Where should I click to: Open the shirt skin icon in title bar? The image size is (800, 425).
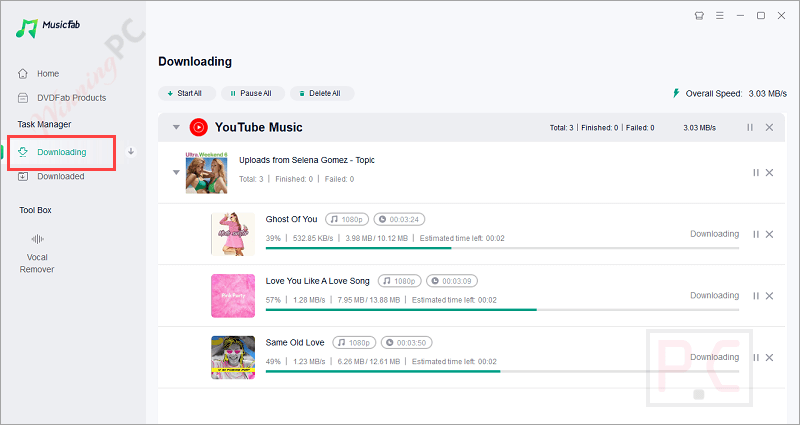point(699,16)
